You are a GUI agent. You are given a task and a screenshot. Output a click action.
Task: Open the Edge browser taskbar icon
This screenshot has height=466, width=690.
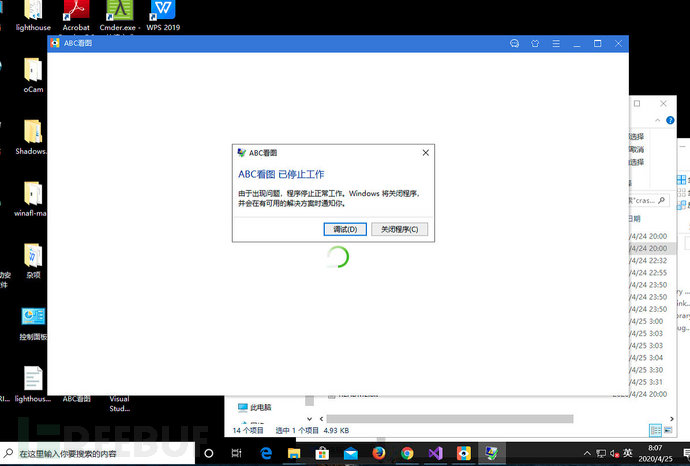pos(268,453)
